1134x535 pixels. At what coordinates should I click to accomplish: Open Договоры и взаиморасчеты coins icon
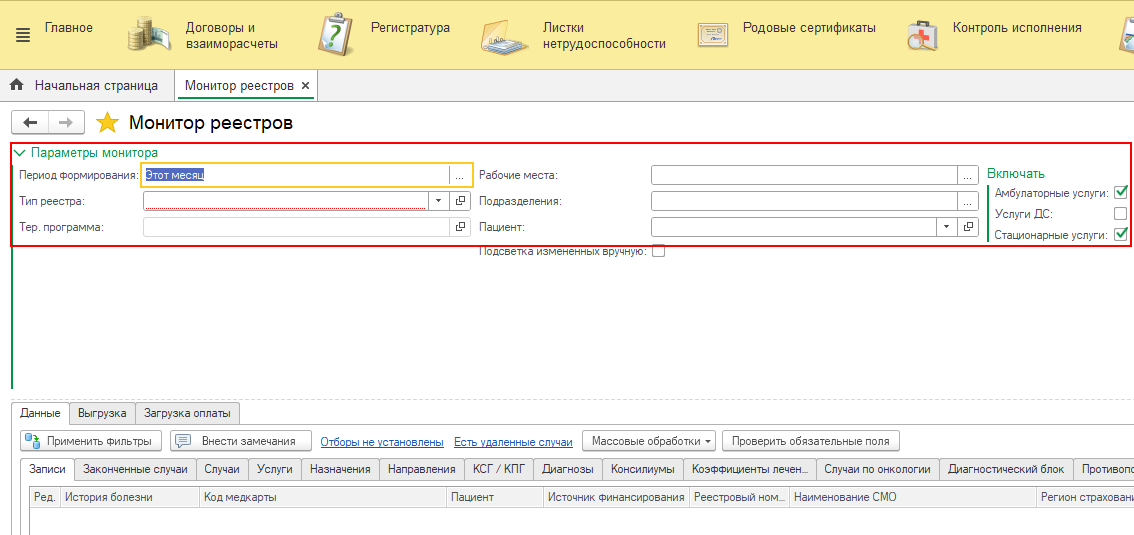tap(151, 35)
